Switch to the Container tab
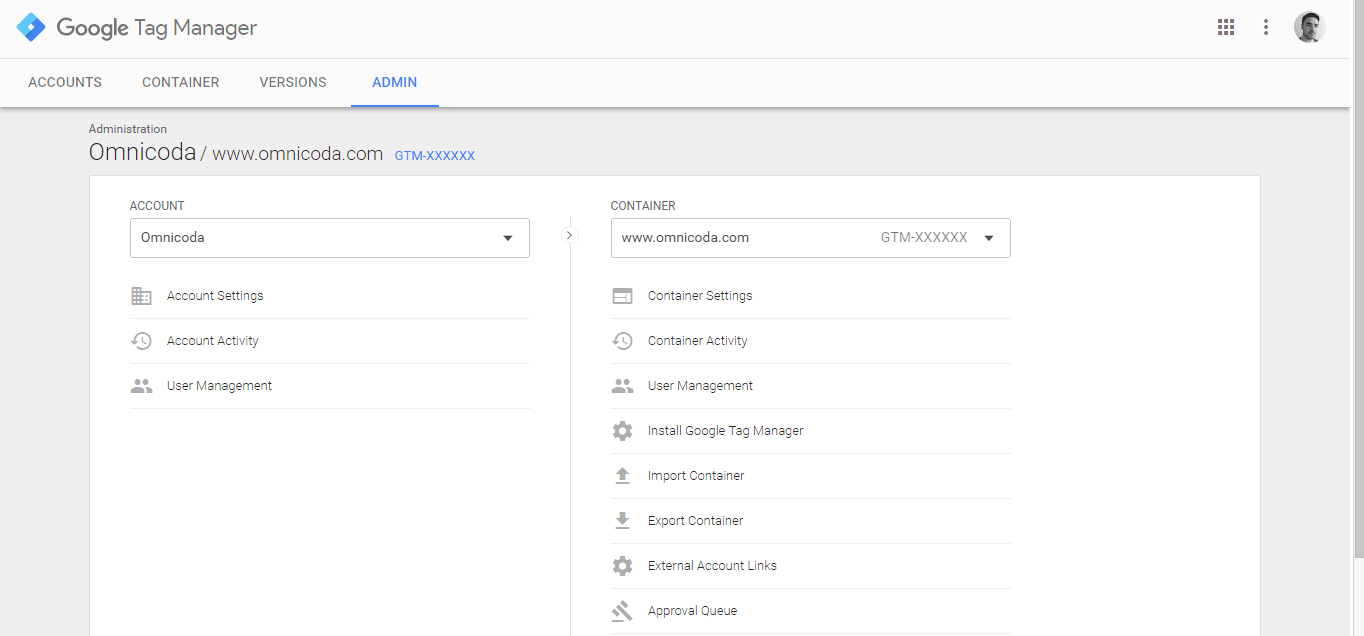1364x636 pixels. click(181, 82)
